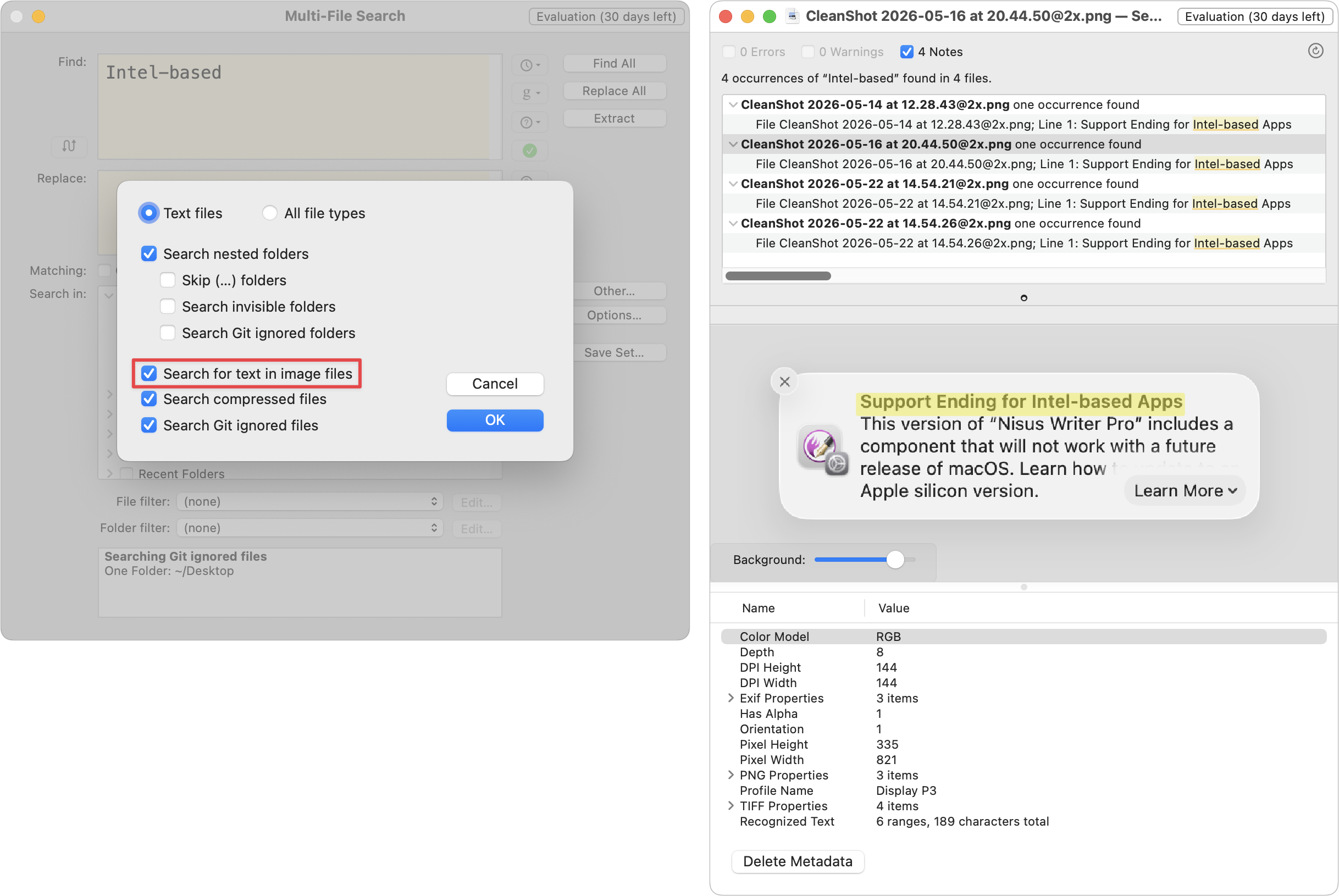
Task: Select the Pixel Width 821 row
Action: pos(1023,760)
